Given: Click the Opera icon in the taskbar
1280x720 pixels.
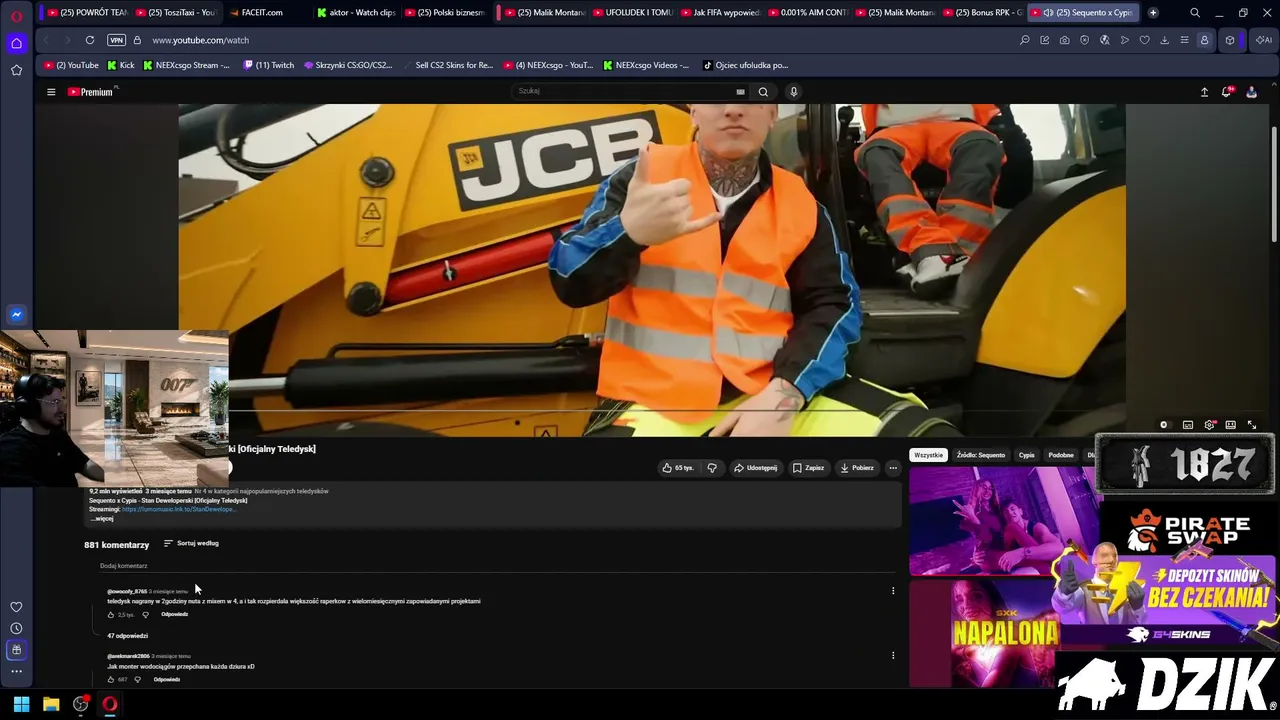Looking at the screenshot, I should (110, 704).
